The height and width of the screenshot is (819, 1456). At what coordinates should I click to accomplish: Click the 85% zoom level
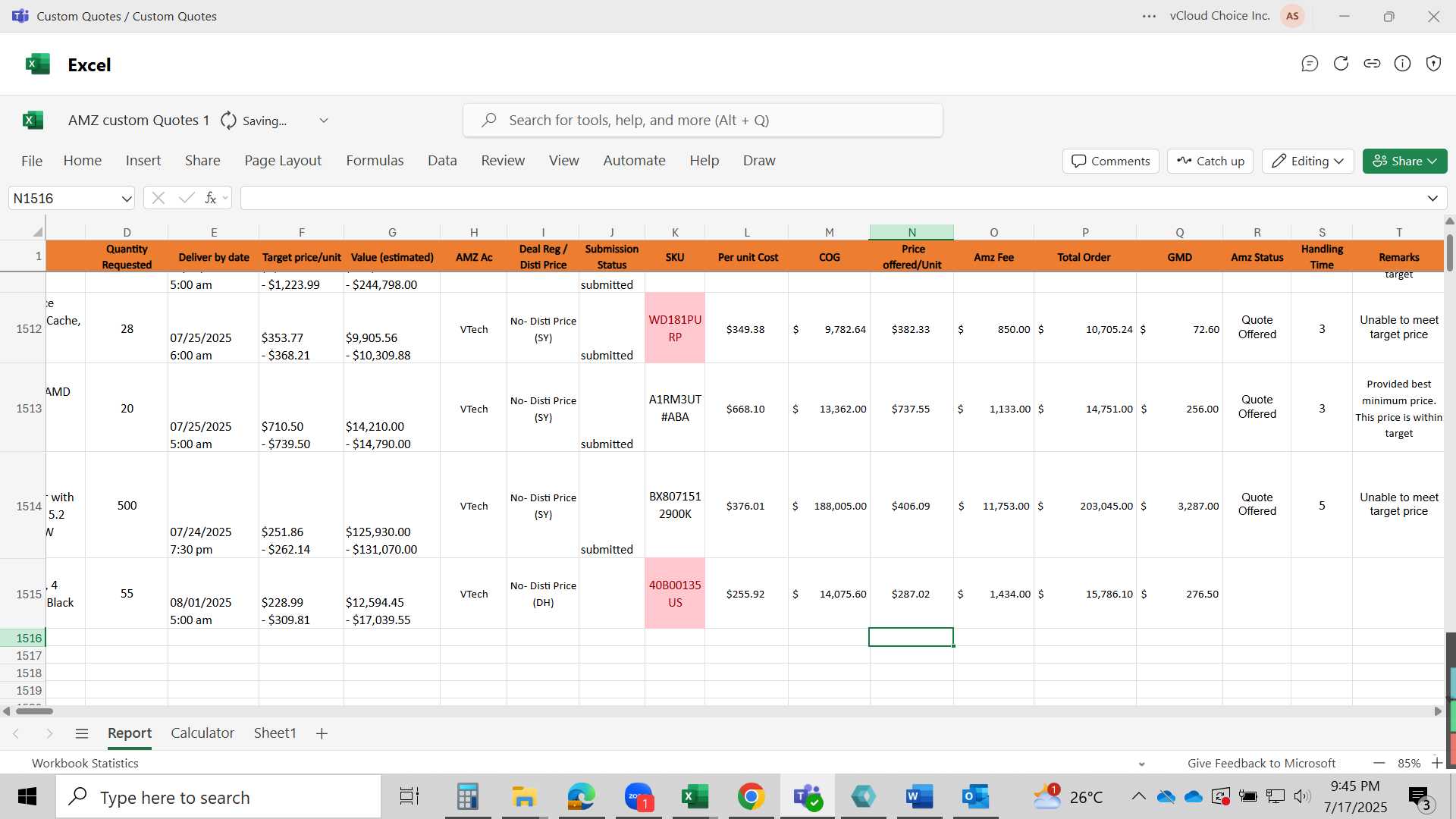point(1409,764)
